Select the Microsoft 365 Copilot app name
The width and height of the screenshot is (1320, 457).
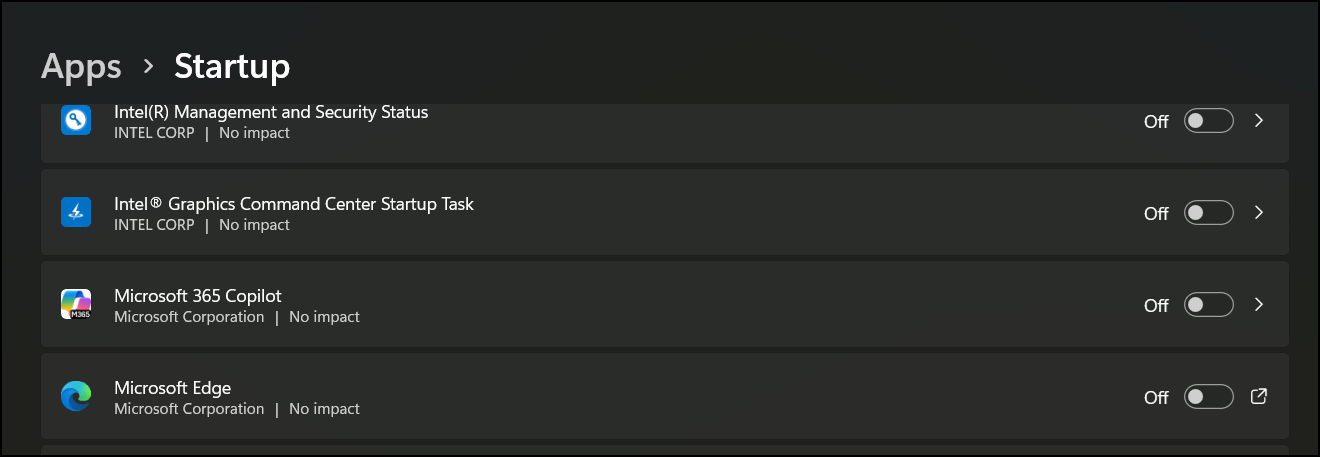coord(198,295)
